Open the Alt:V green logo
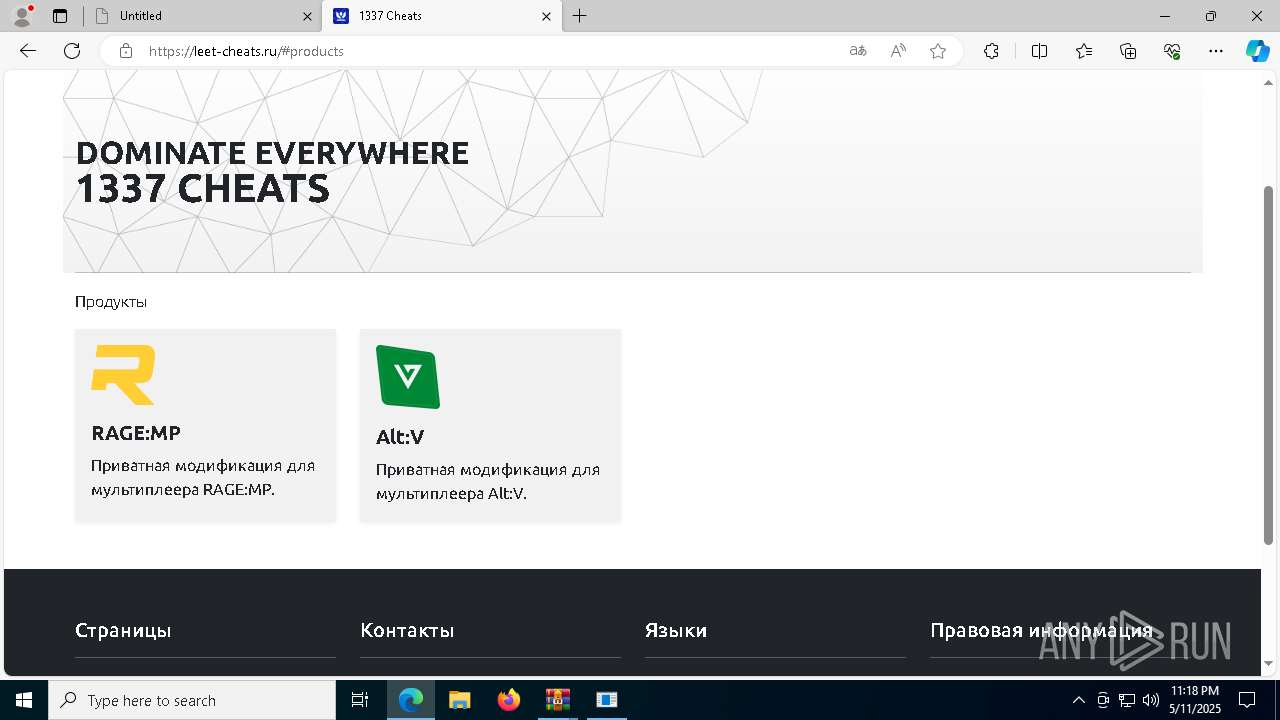 [x=408, y=377]
